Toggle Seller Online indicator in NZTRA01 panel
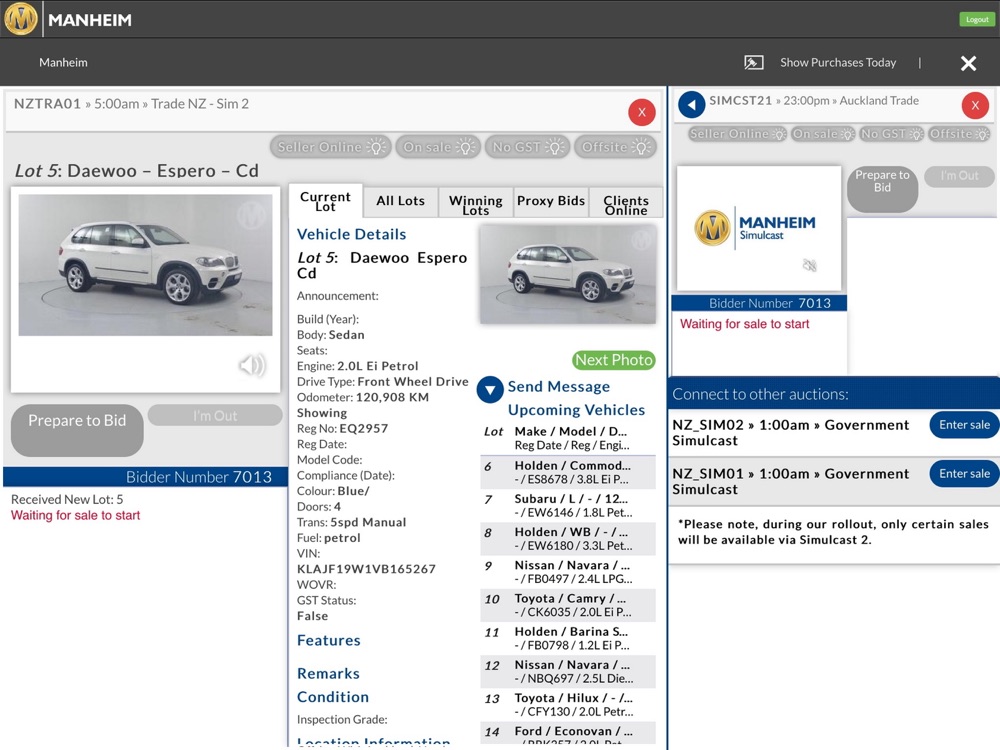Image resolution: width=1000 pixels, height=750 pixels. click(x=330, y=147)
